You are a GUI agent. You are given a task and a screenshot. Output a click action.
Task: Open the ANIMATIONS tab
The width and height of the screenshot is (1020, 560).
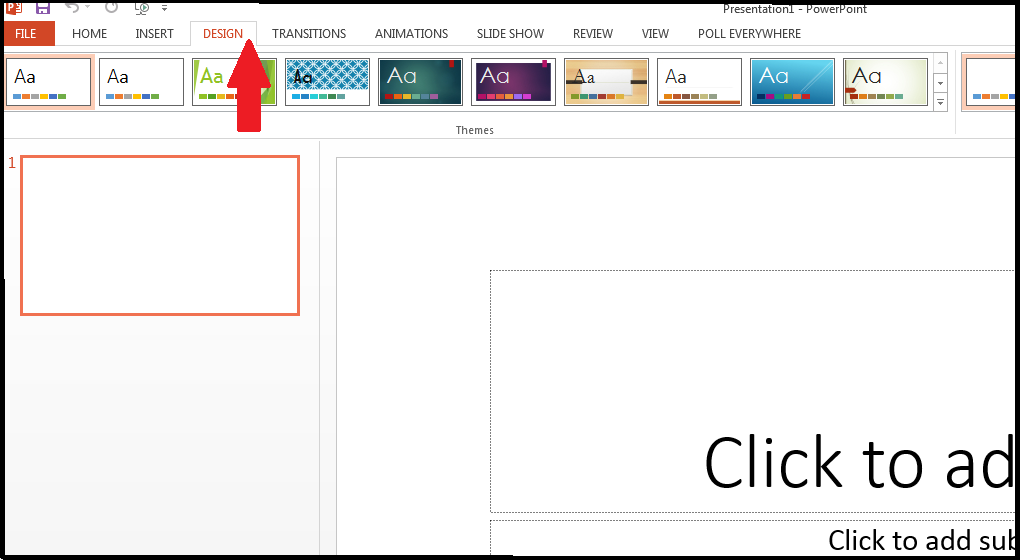[x=411, y=34]
